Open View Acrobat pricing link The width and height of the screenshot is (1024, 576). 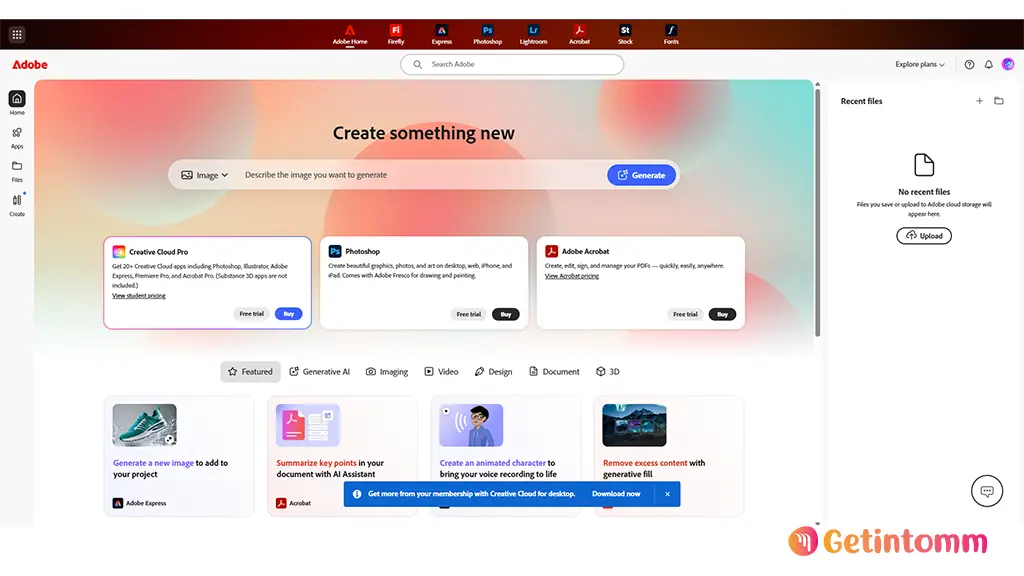(x=571, y=276)
